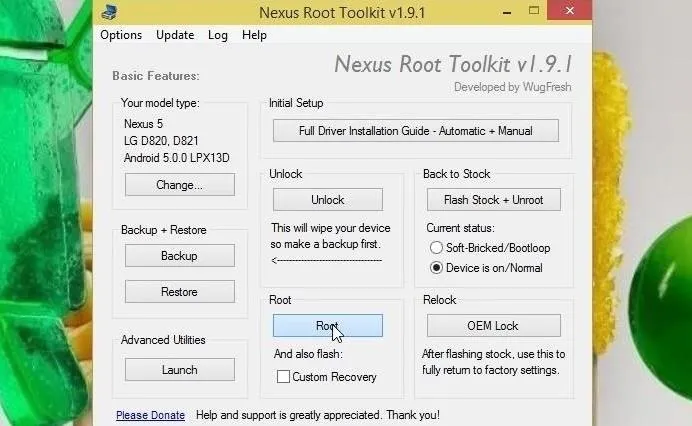Click the Backup button

180,256
